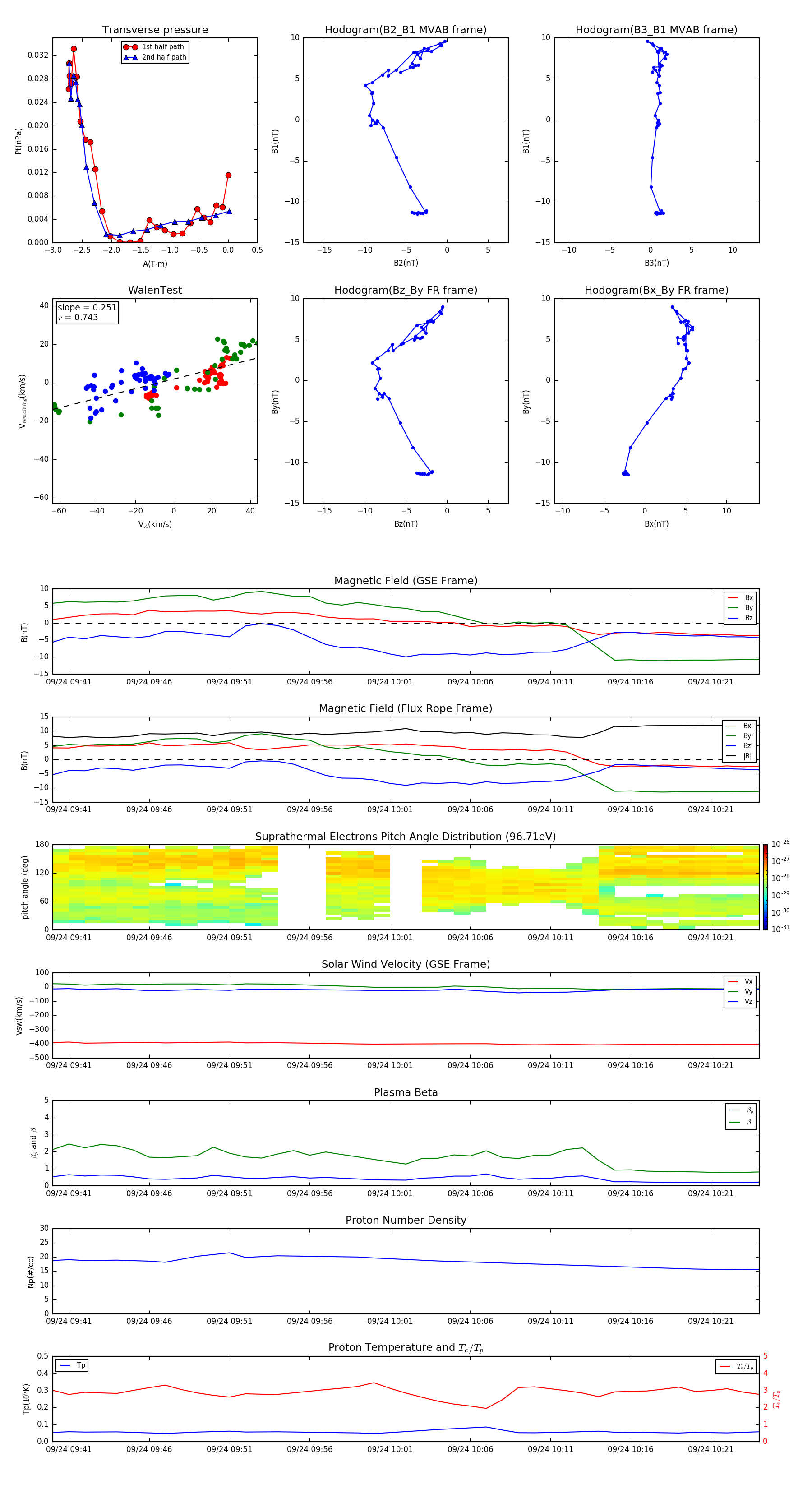812x1489 pixels.
Task: Select the Vy legend entry
Action: point(740,991)
